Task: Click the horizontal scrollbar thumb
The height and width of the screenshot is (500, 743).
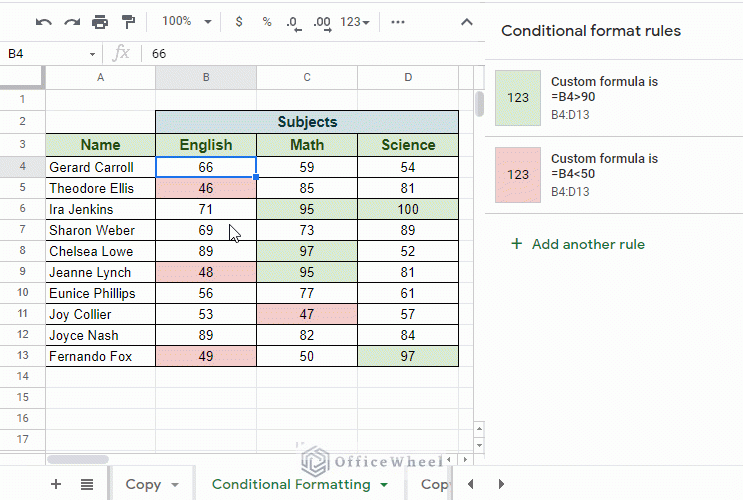Action: pyautogui.click(x=78, y=459)
